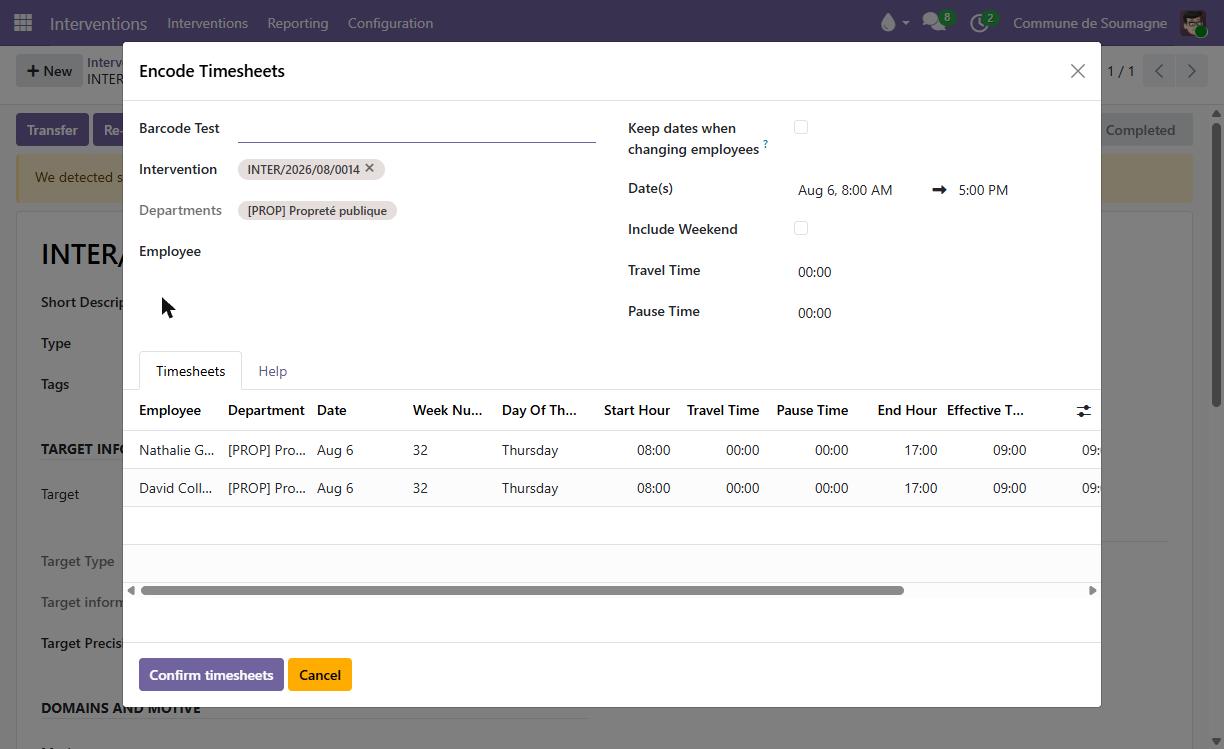
Task: Sort by Date column header
Action: (x=332, y=410)
